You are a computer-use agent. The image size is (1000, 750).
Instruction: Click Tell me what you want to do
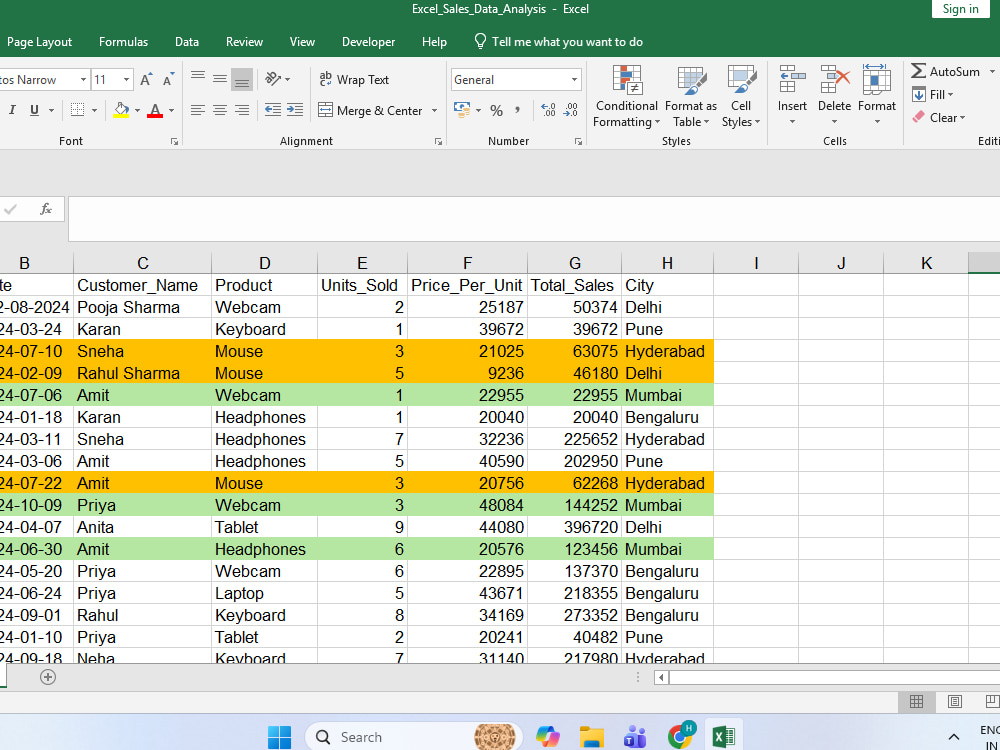[x=559, y=42]
